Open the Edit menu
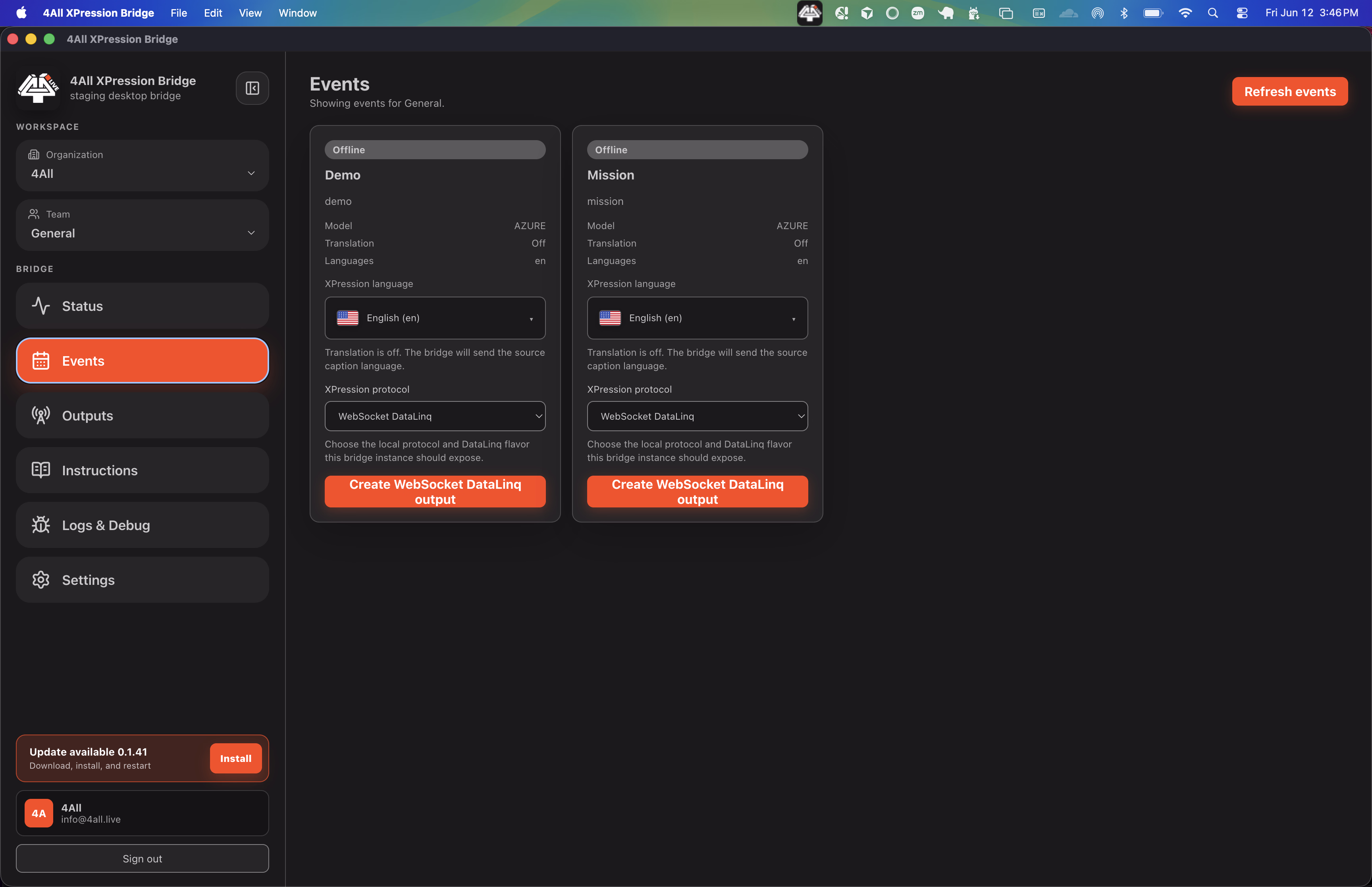This screenshot has height=887, width=1372. (x=212, y=13)
